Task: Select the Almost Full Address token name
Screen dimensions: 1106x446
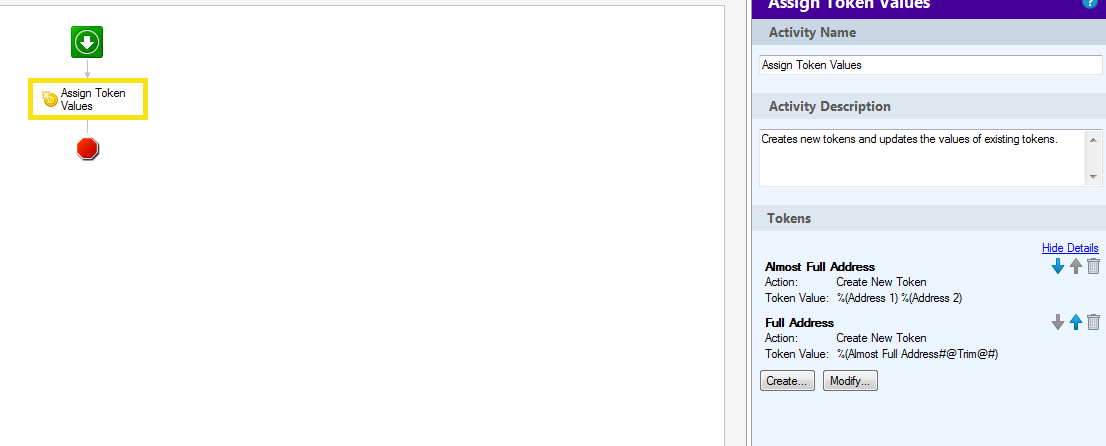Action: (x=820, y=267)
